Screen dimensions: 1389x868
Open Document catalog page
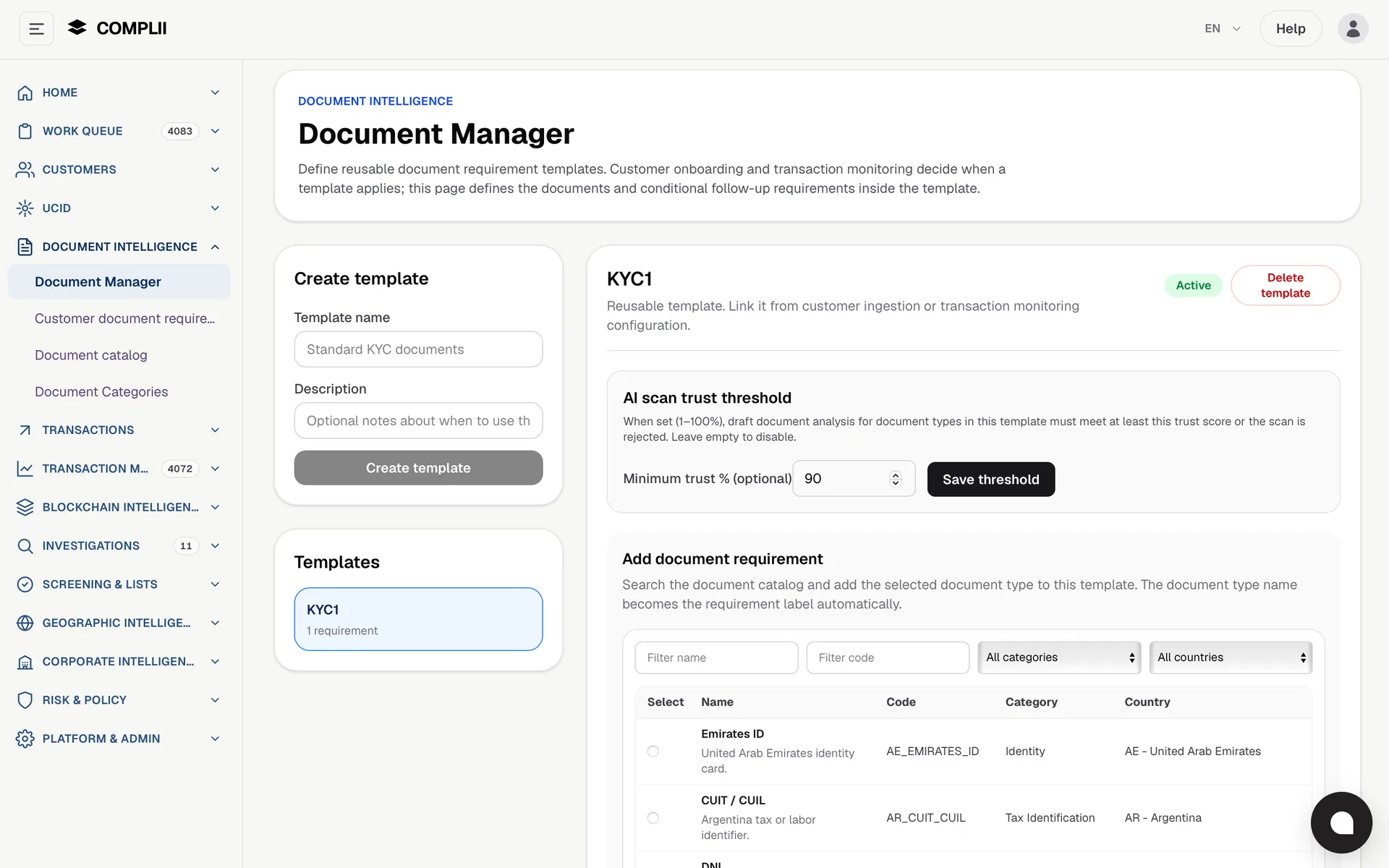coord(91,355)
